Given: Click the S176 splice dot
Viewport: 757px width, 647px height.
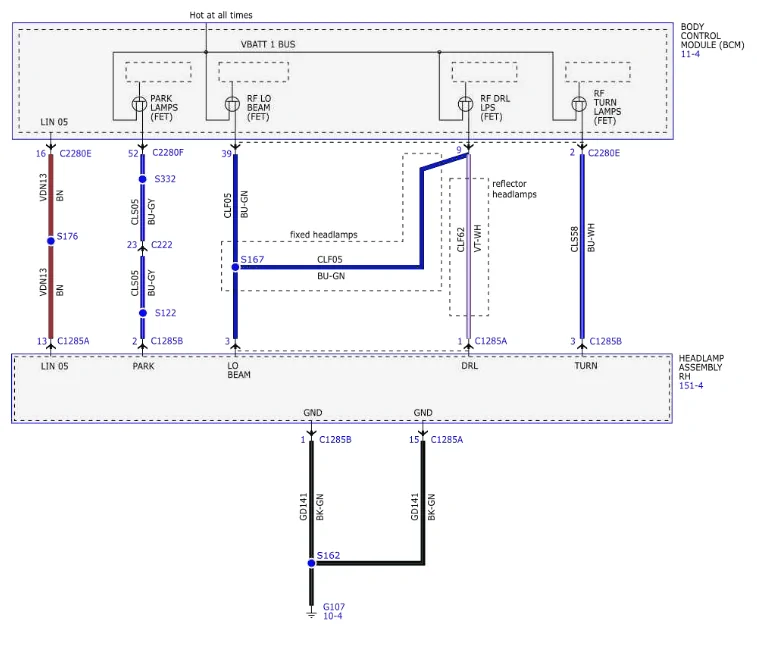Looking at the screenshot, I should coord(51,240).
